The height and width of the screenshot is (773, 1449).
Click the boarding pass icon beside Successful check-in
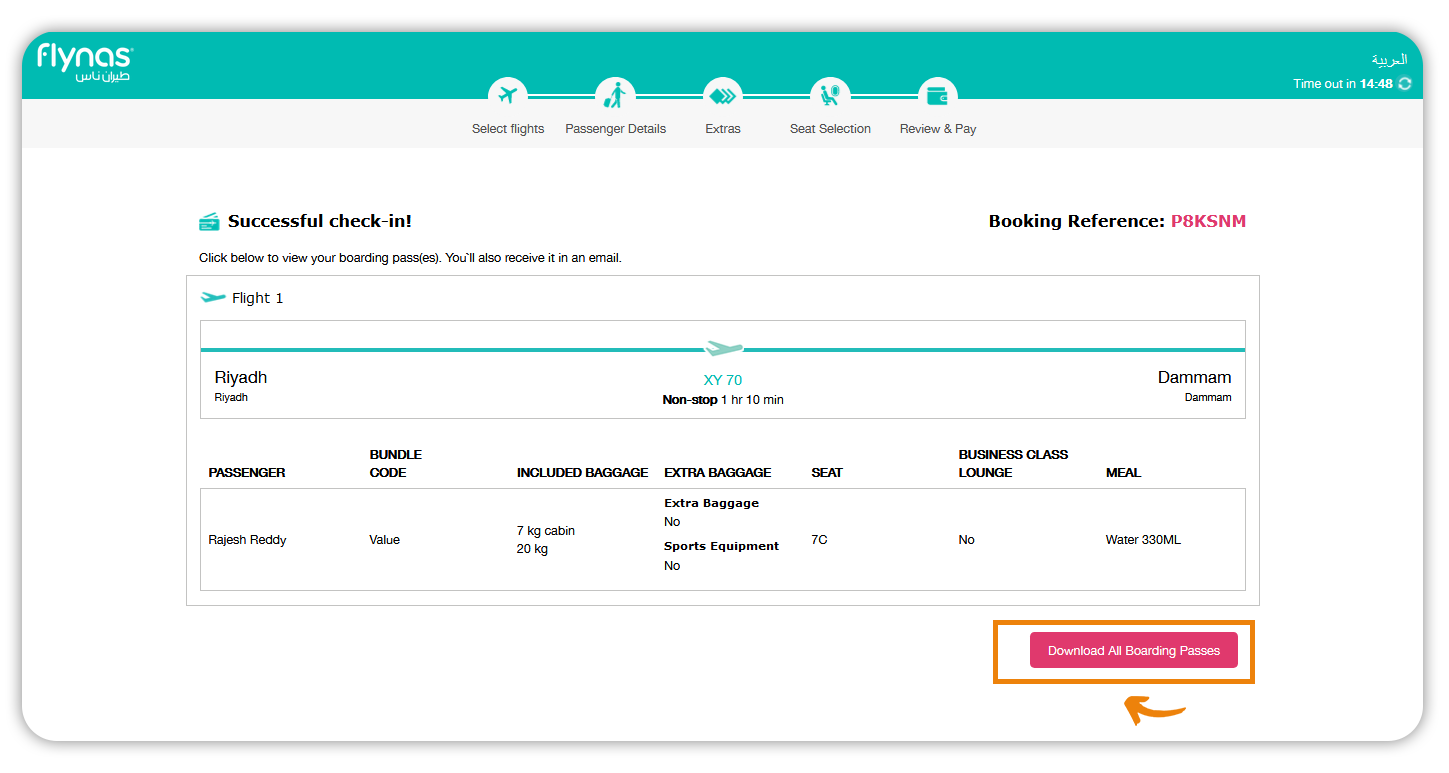207,219
